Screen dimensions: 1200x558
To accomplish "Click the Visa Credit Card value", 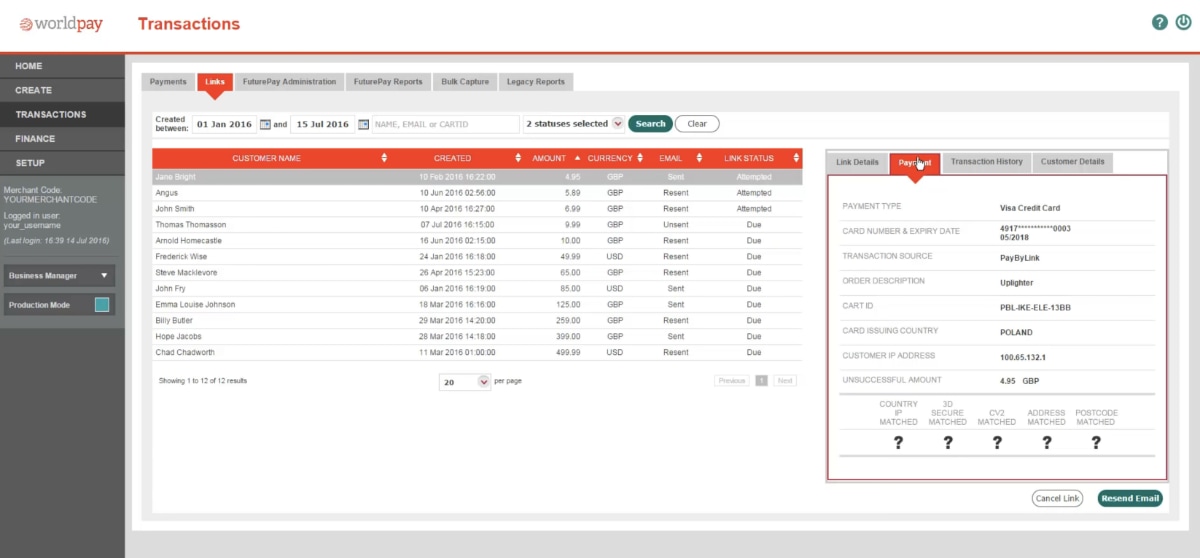I will 1030,208.
